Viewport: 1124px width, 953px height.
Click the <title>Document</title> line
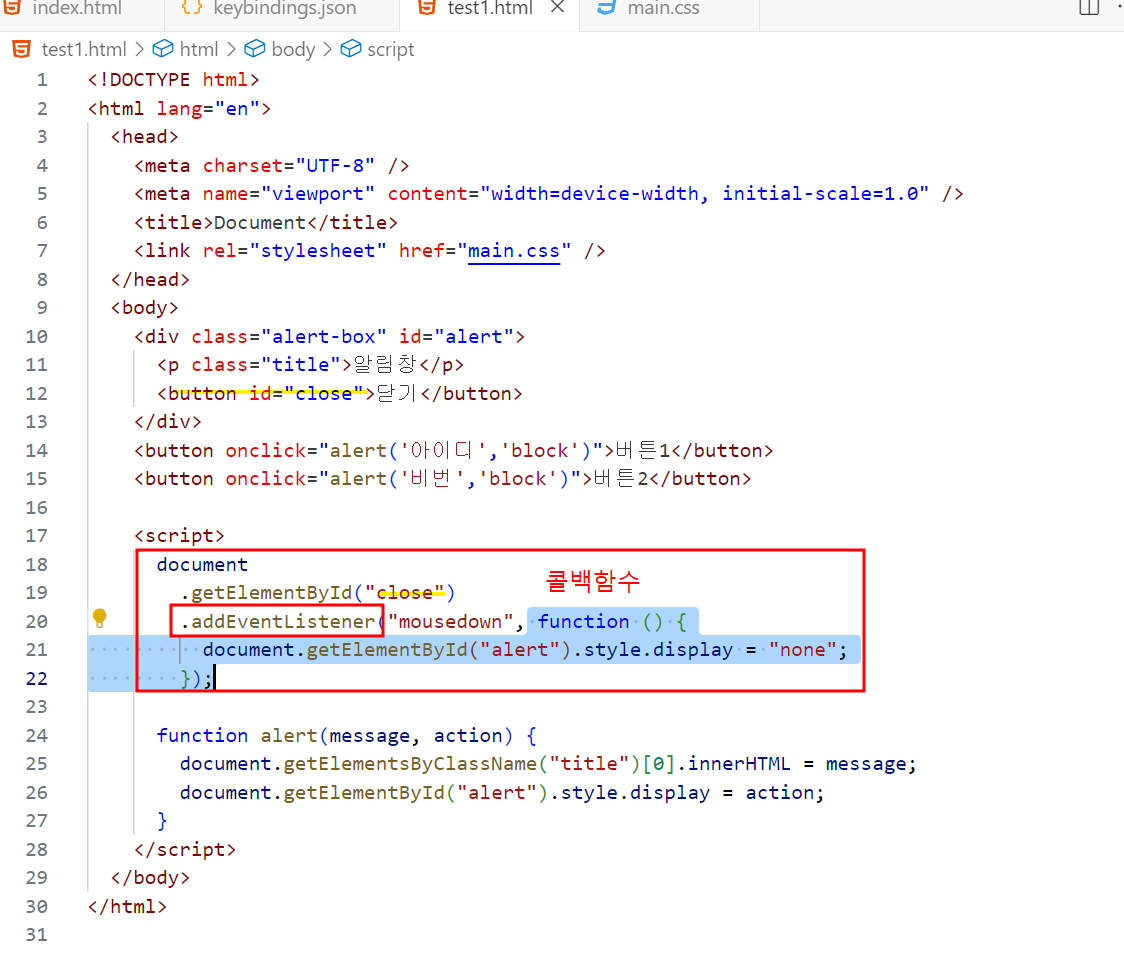pos(266,223)
